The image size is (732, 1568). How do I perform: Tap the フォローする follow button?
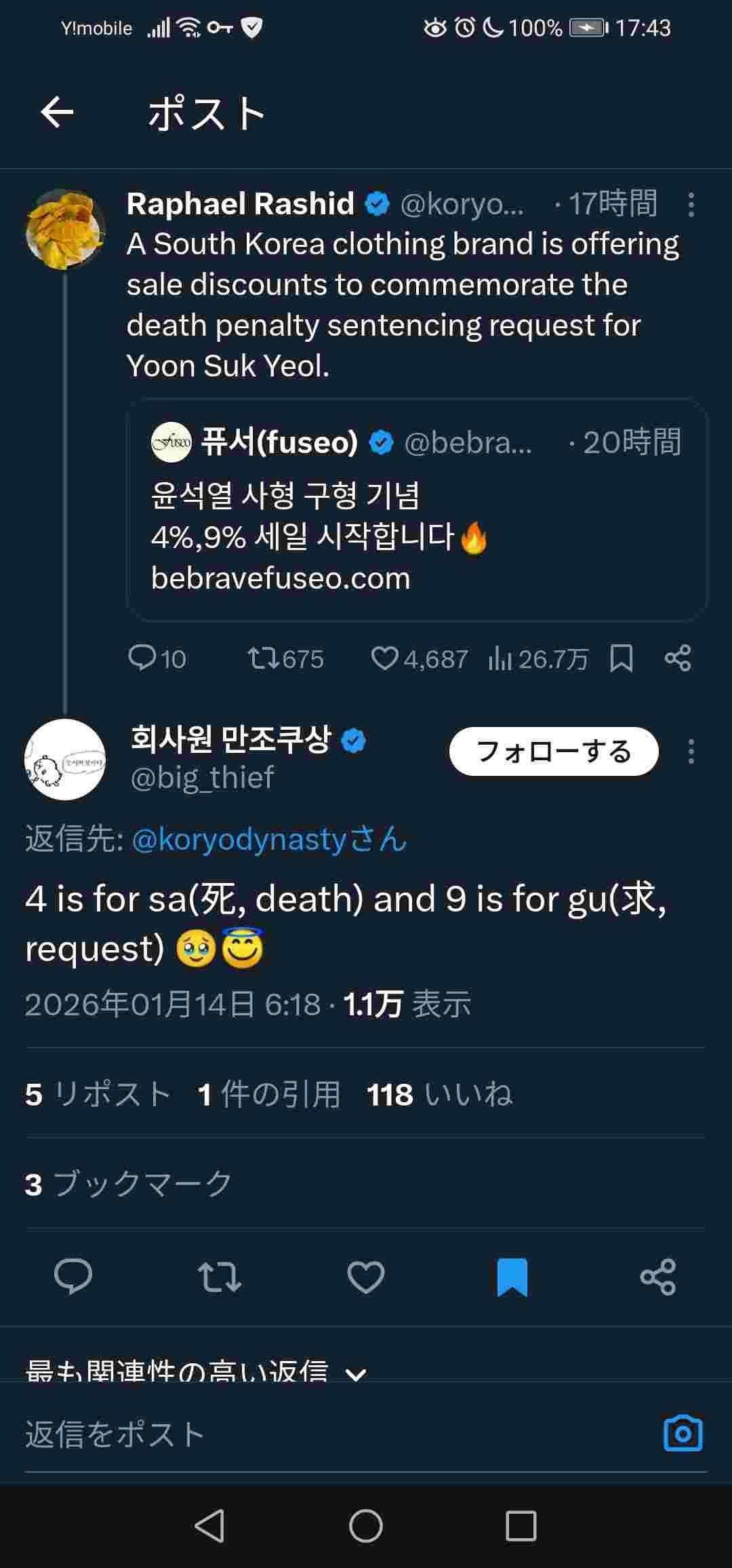tap(554, 751)
